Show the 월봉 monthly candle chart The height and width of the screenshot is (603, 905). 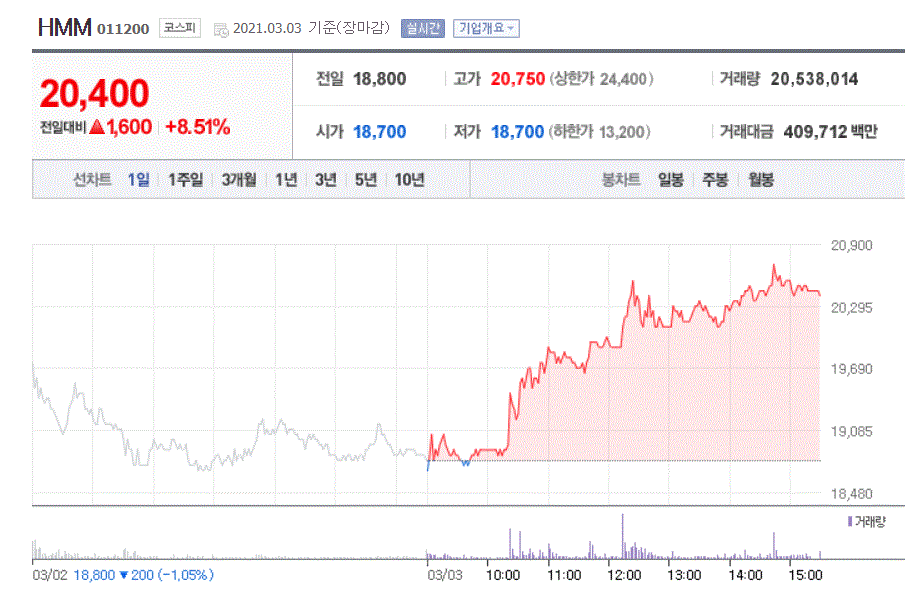click(x=761, y=180)
